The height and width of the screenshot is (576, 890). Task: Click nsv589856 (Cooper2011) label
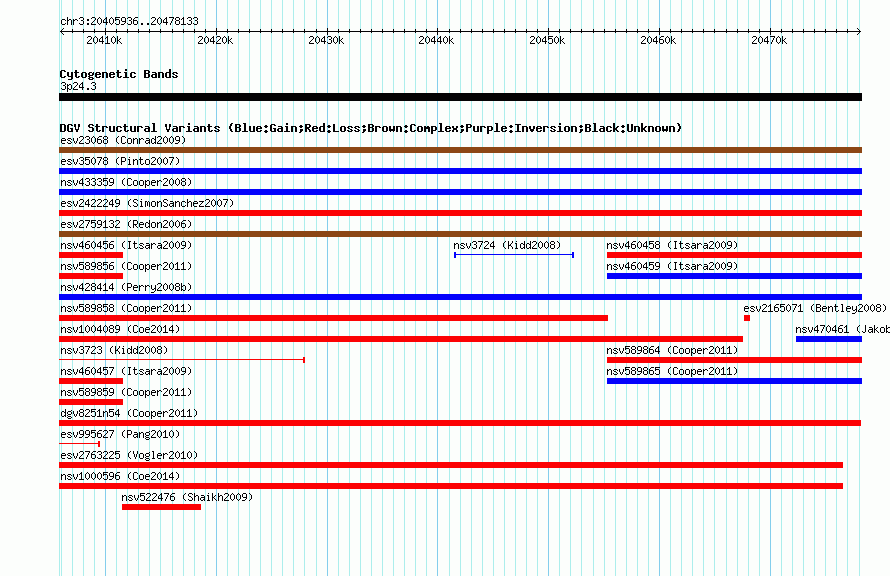tap(126, 266)
